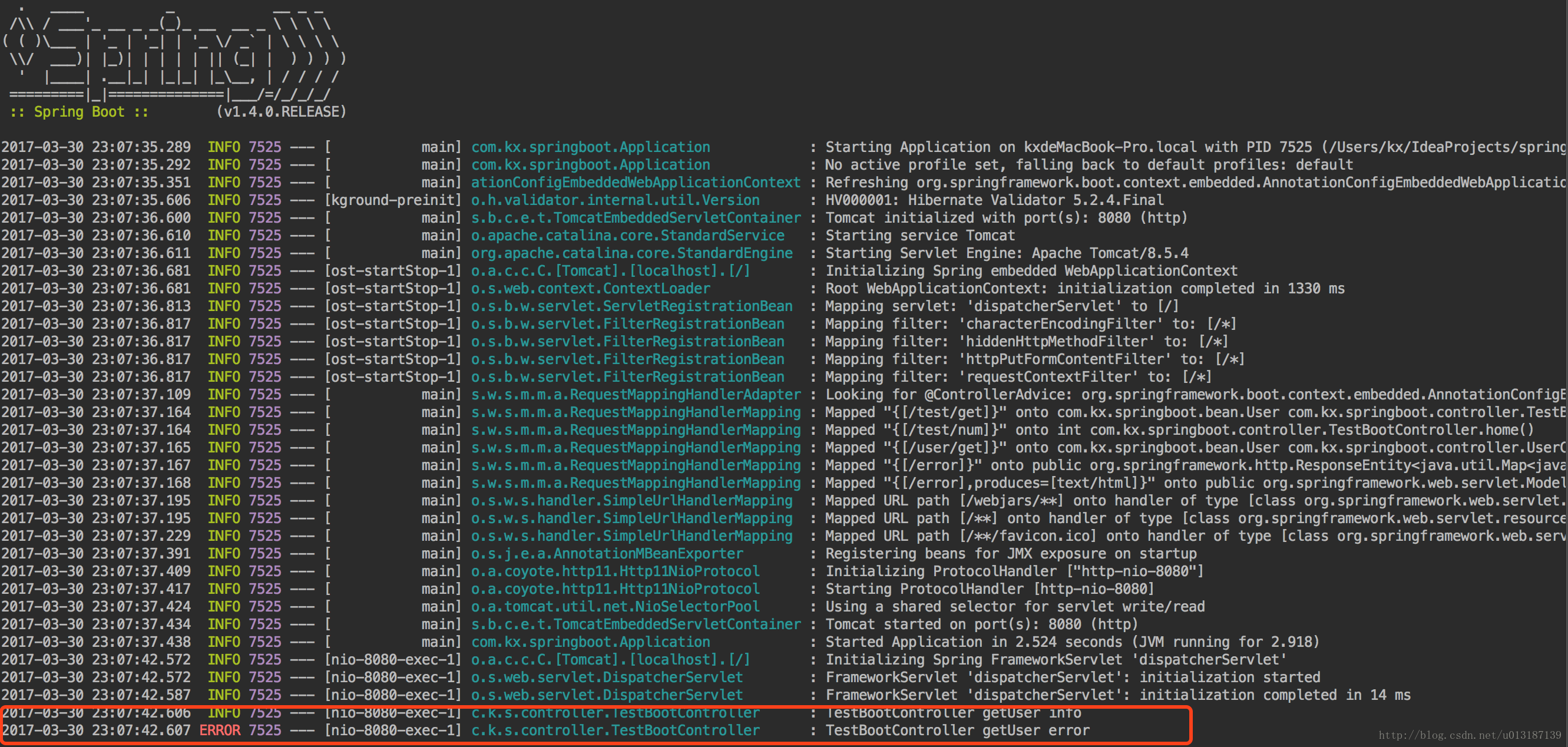Click 'Starting service Tomcat' log message

click(919, 236)
